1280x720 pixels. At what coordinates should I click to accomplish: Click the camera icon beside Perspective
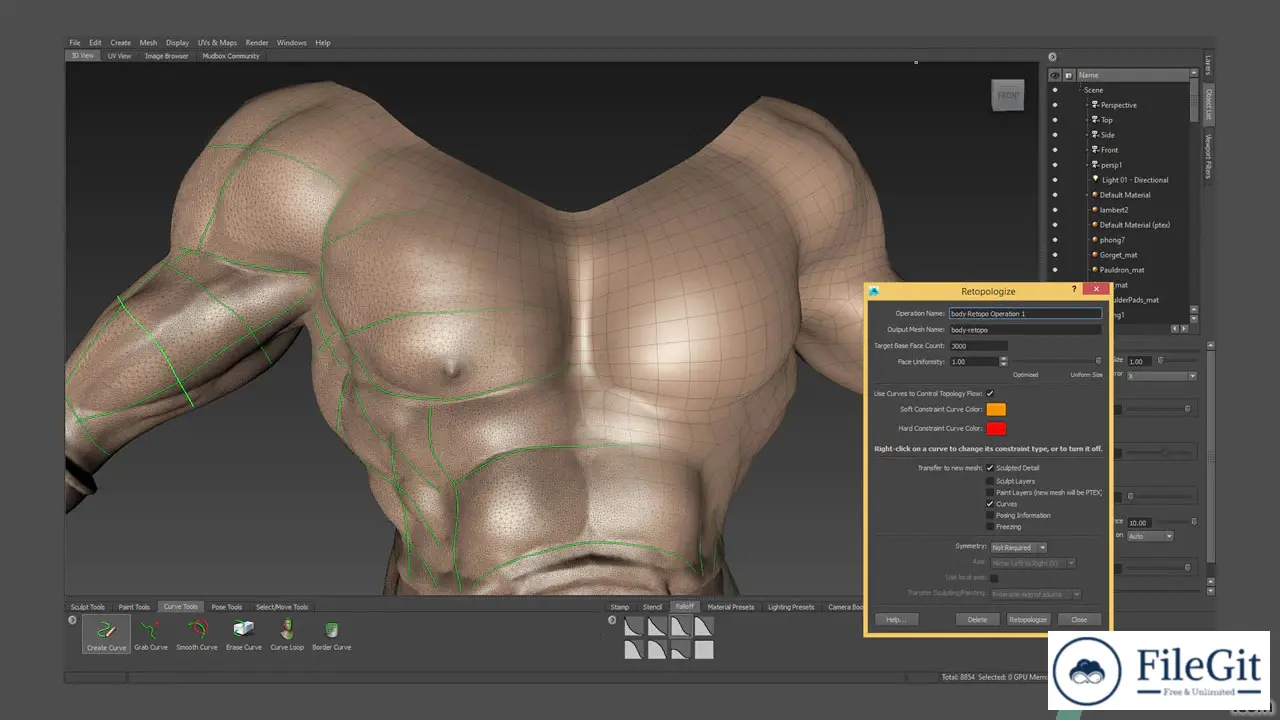pos(1095,105)
